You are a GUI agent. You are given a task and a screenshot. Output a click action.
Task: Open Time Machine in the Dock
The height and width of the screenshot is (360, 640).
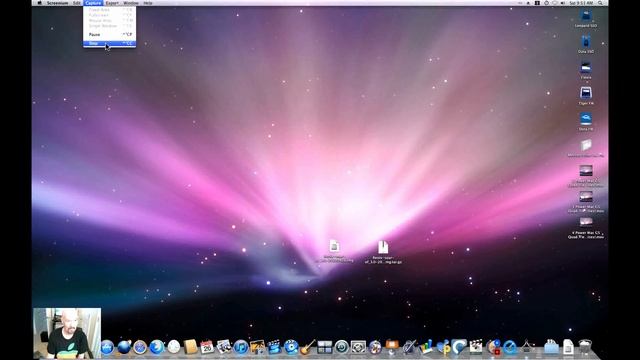coord(342,347)
